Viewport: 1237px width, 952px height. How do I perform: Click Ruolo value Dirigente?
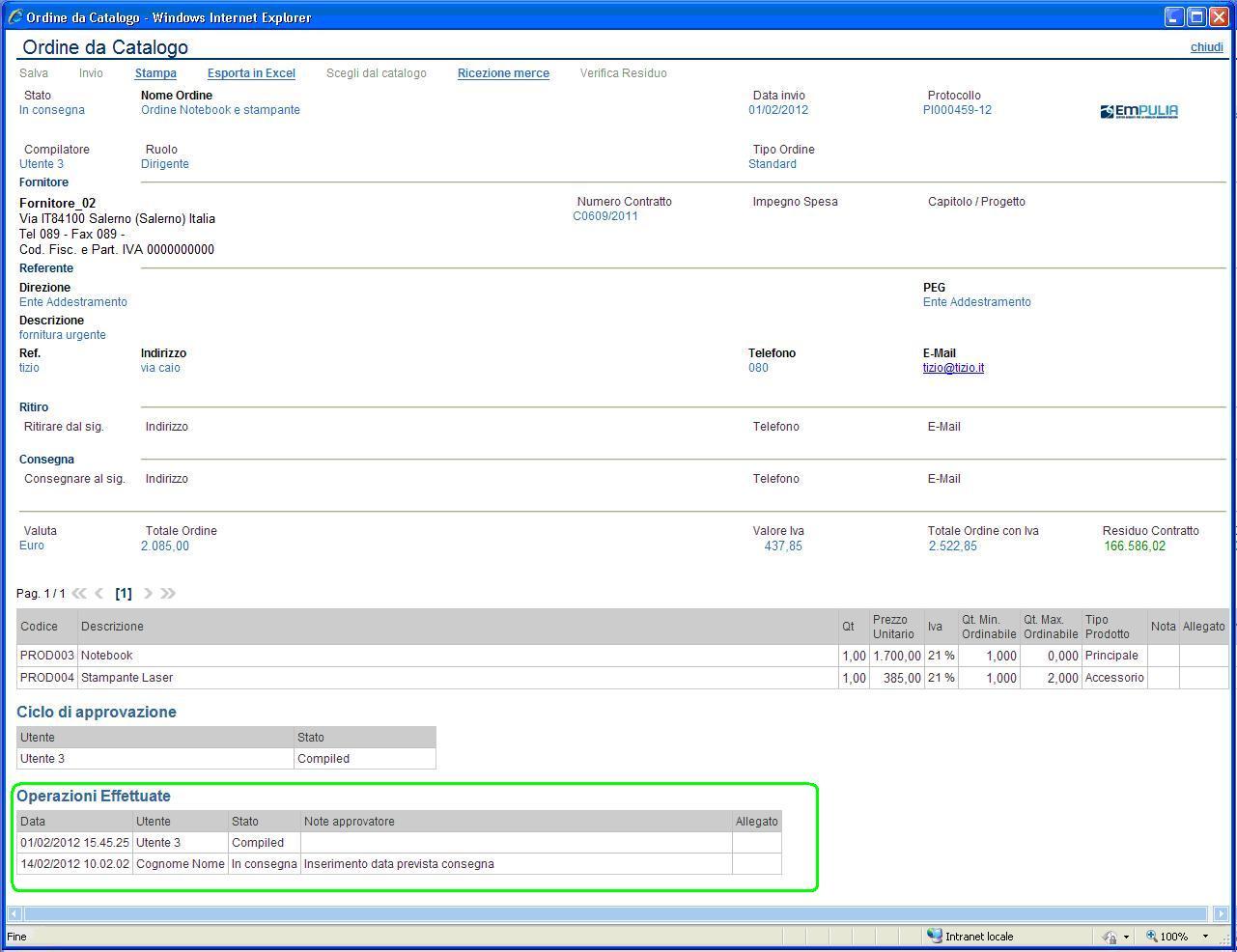tap(165, 164)
